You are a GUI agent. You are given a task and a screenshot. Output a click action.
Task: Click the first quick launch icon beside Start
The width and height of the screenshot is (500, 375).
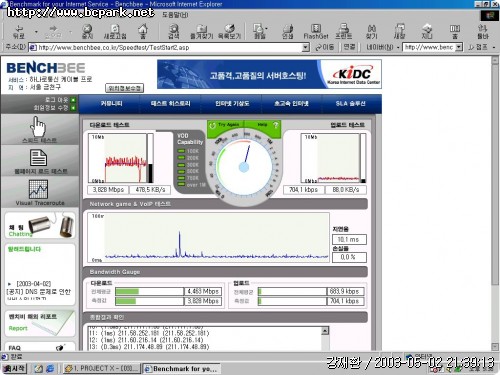(x=38, y=368)
